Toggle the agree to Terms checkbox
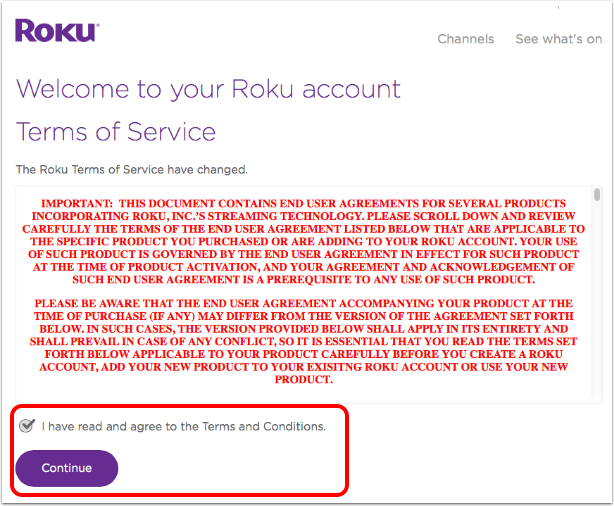 coord(27,425)
